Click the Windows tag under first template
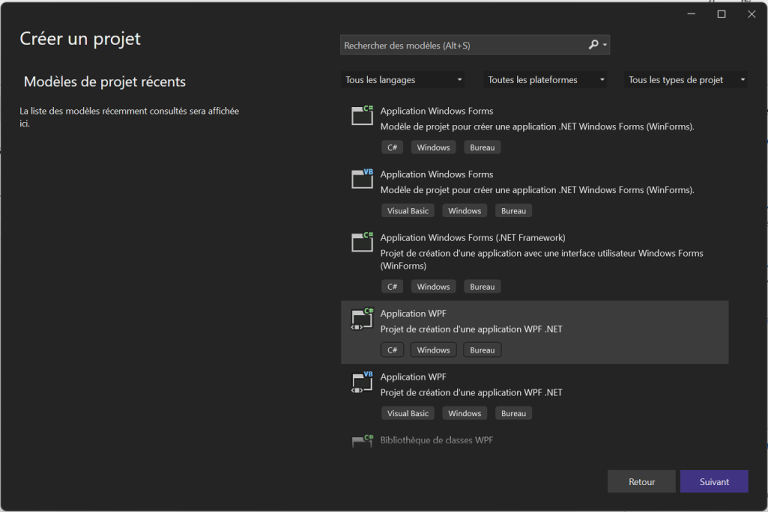768x512 pixels. (433, 147)
